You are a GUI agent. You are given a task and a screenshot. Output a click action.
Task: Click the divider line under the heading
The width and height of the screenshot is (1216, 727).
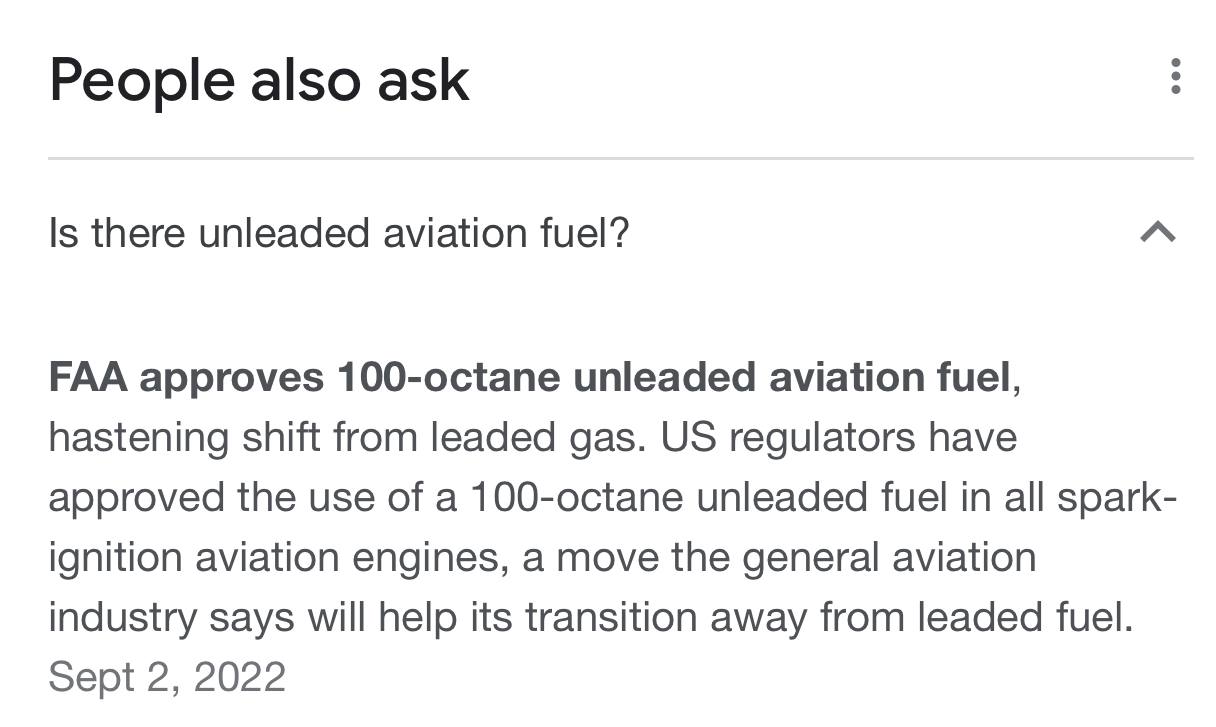point(620,158)
